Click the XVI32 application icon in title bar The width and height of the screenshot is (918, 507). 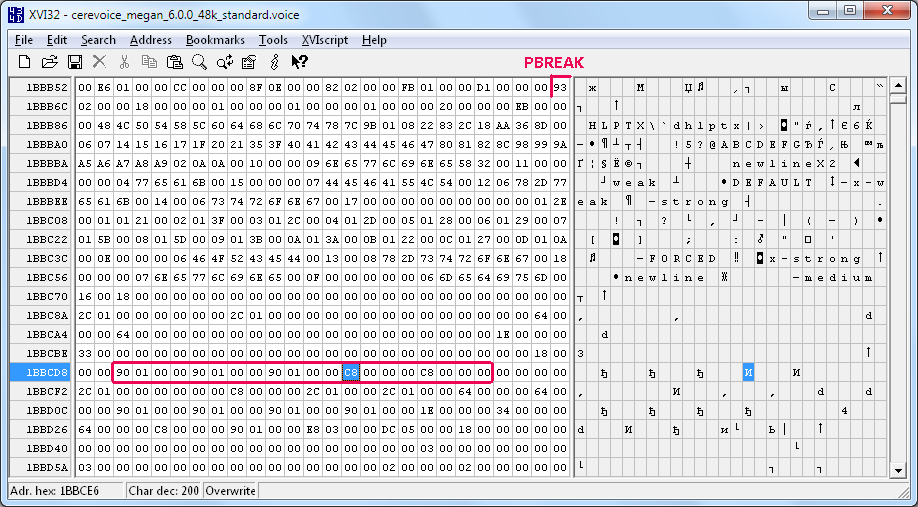15,13
